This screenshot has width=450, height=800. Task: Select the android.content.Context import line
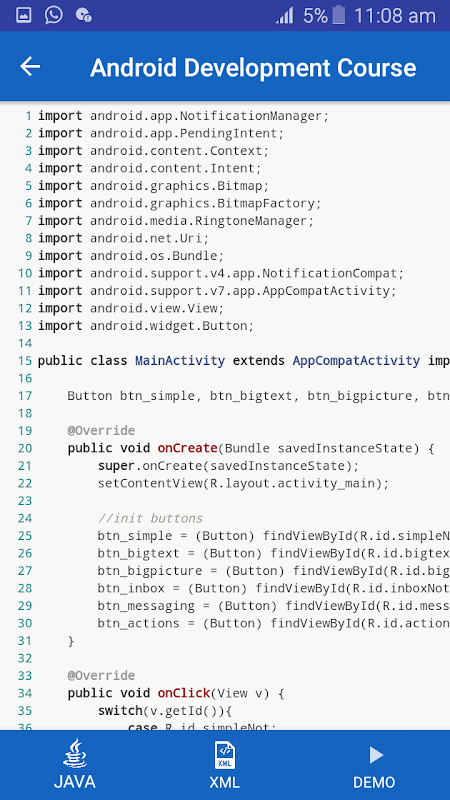pos(153,151)
